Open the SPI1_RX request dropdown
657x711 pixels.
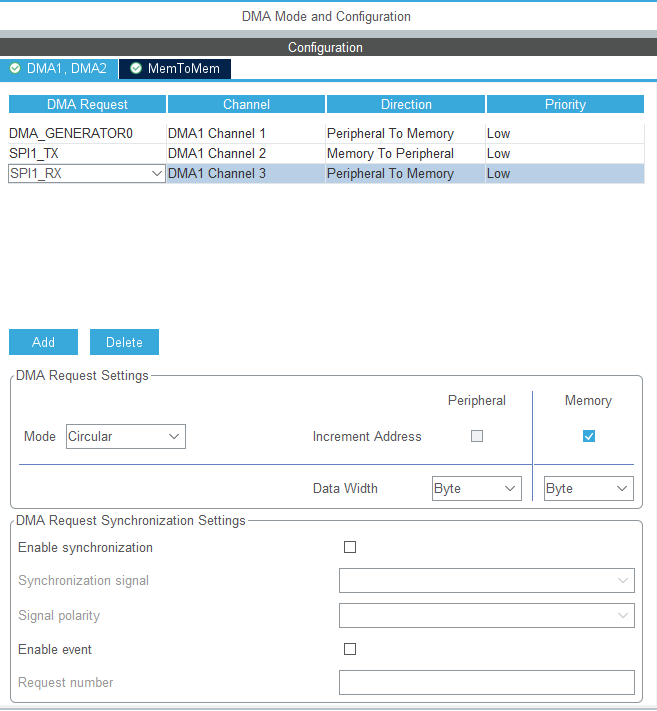pyautogui.click(x=87, y=174)
